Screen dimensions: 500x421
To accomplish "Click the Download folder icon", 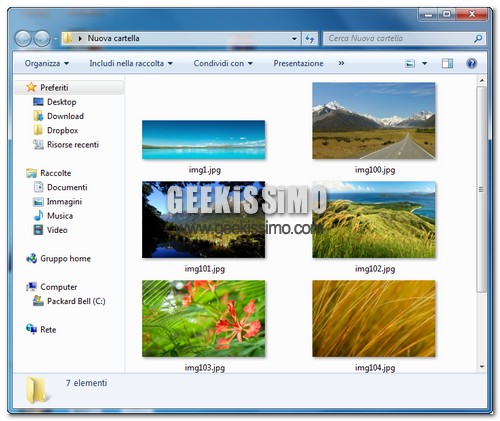I will [x=38, y=116].
